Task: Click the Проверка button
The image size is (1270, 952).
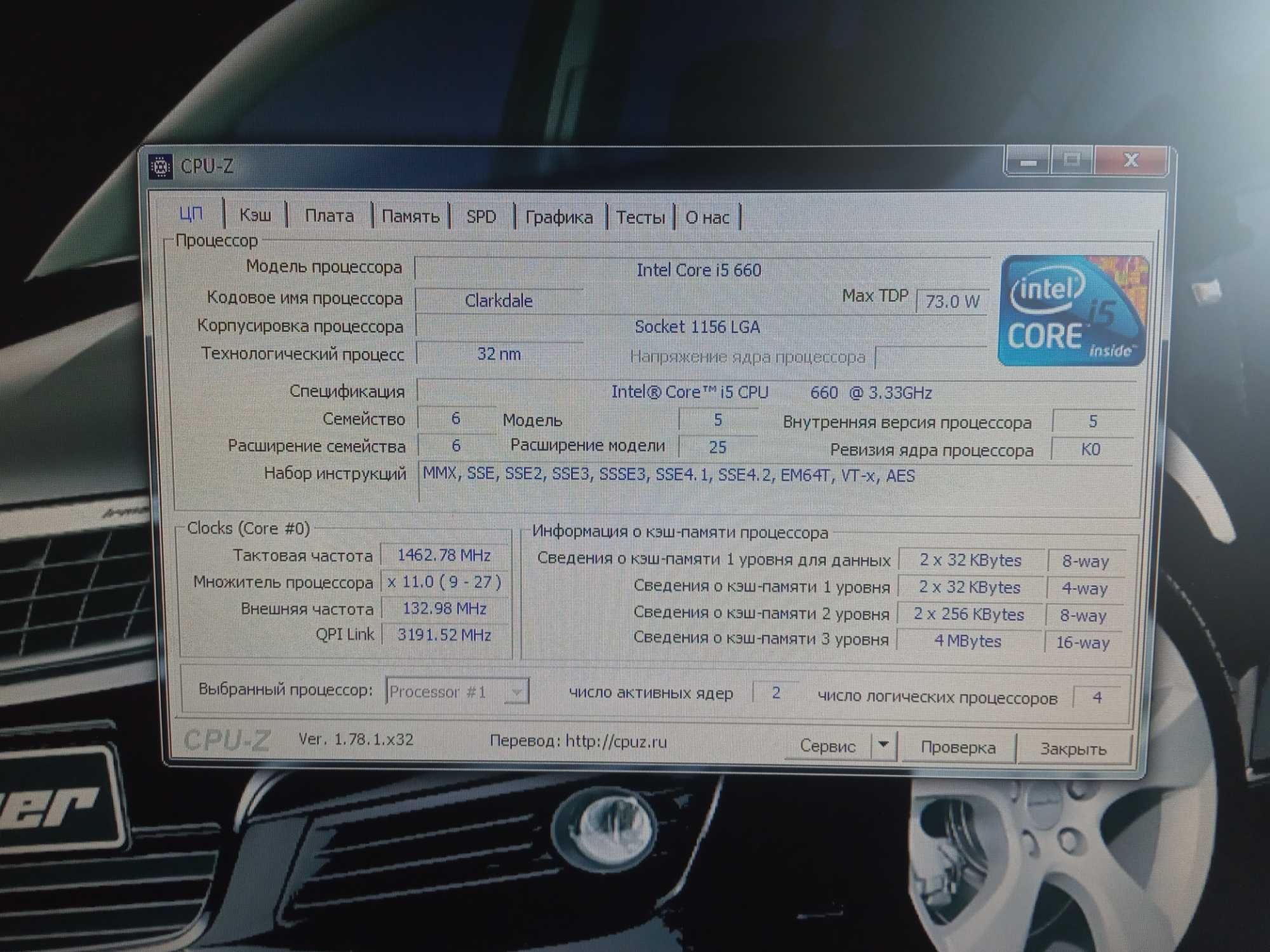Action: [x=958, y=748]
